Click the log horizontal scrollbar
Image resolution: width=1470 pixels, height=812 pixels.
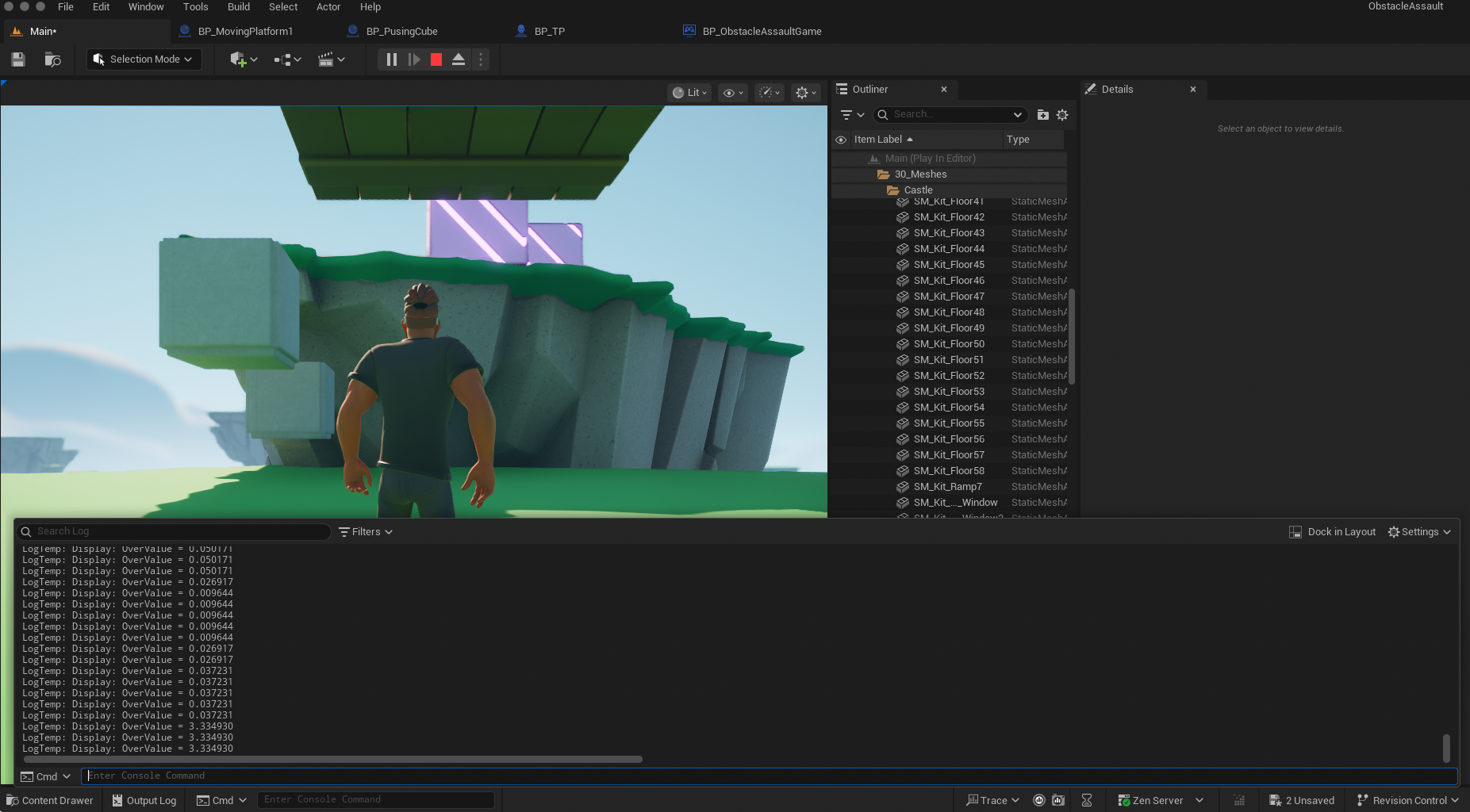pyautogui.click(x=333, y=760)
